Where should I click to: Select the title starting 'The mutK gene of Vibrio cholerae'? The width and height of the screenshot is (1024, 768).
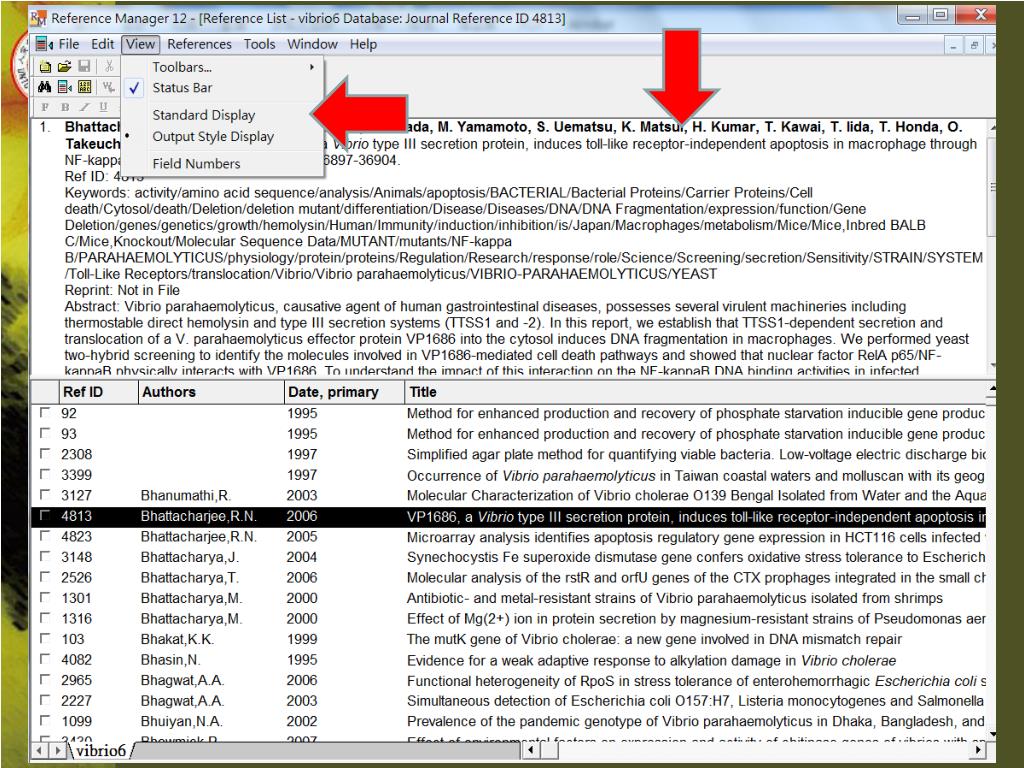(x=654, y=639)
